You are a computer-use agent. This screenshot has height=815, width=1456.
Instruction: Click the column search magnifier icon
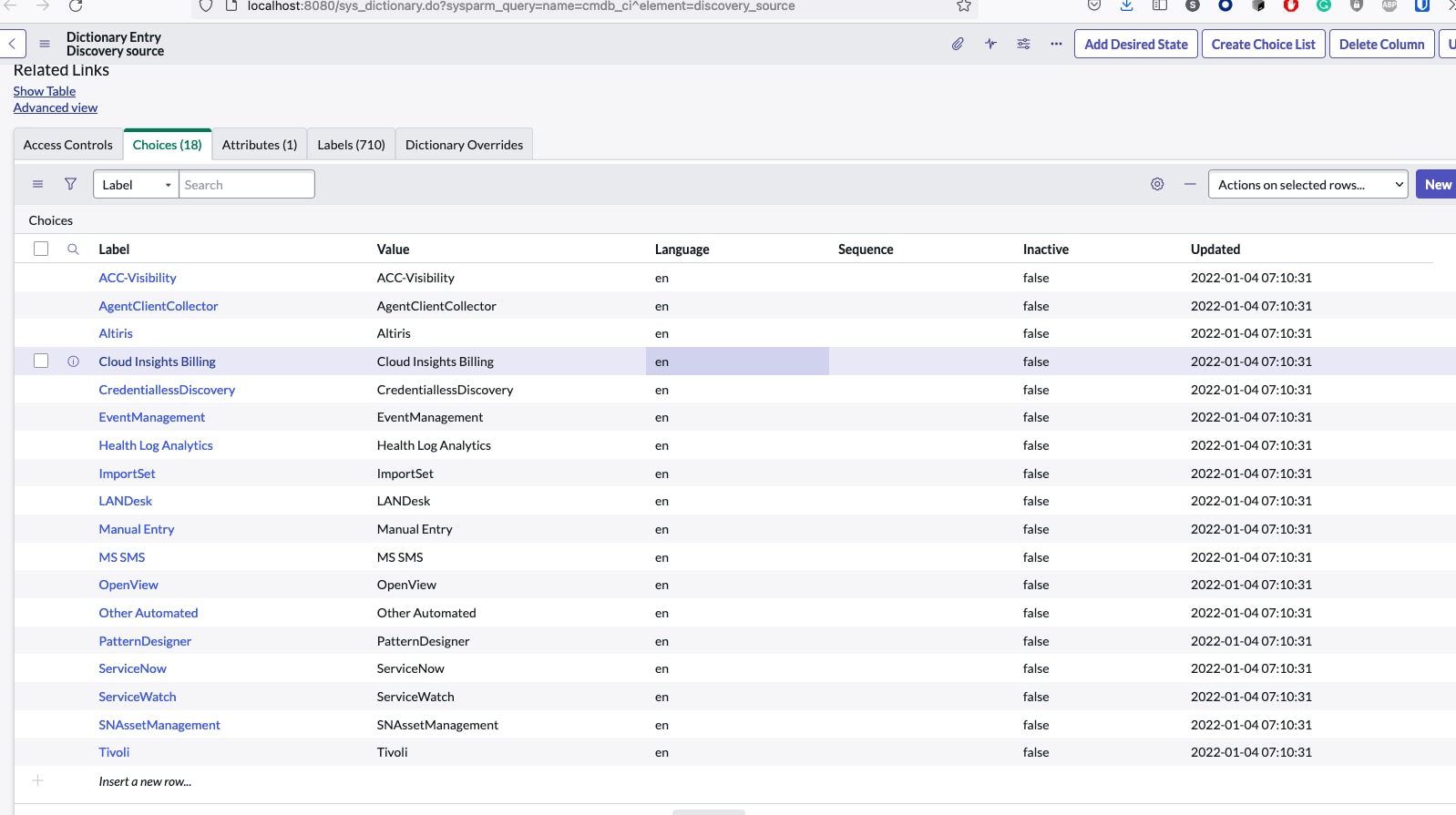point(73,249)
